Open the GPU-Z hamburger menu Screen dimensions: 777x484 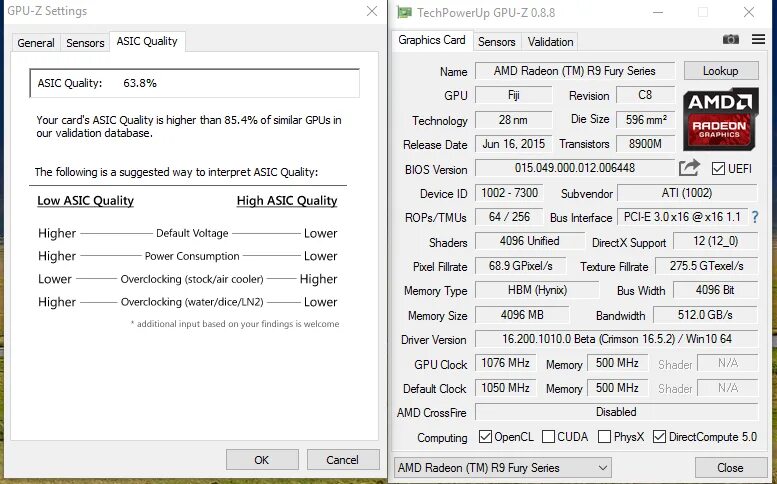pos(758,39)
